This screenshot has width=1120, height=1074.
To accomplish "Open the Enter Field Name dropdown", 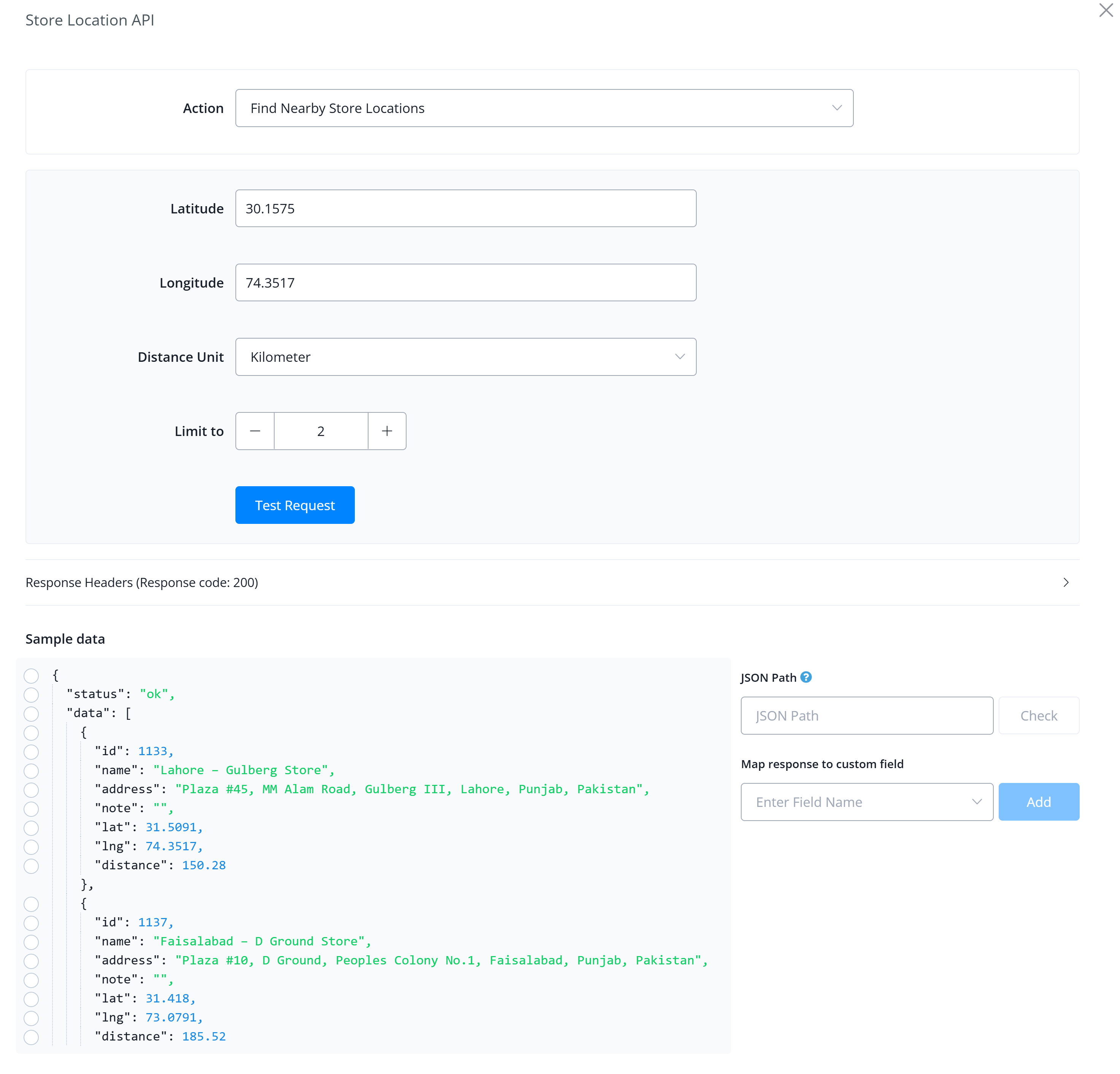I will coord(867,802).
